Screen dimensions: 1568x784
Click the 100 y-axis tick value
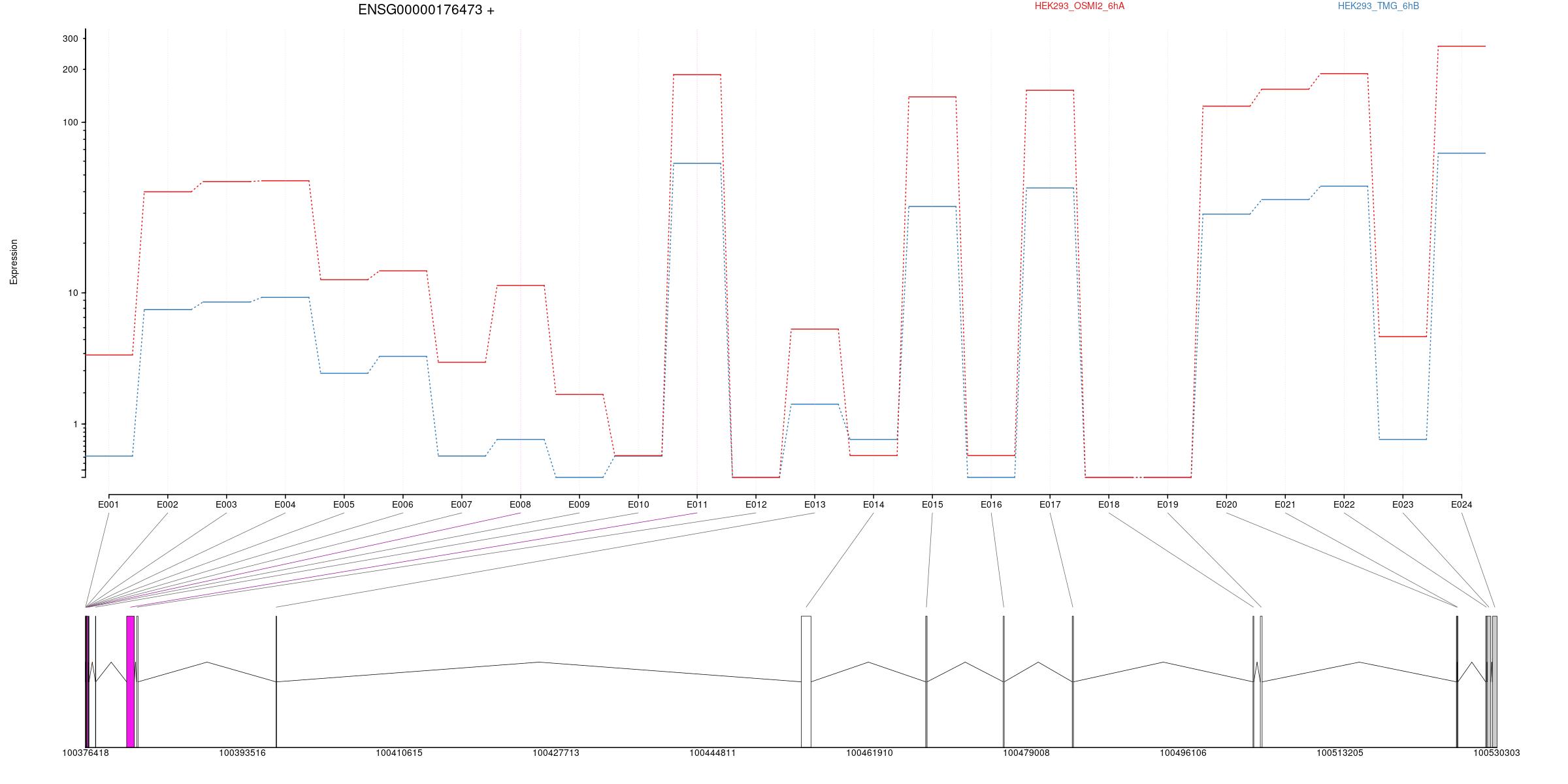click(70, 122)
